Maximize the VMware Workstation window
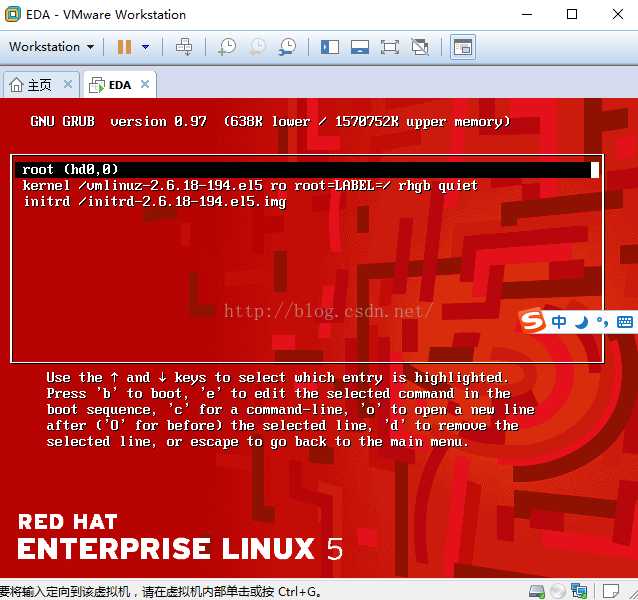Image resolution: width=638 pixels, height=600 pixels. (x=572, y=14)
